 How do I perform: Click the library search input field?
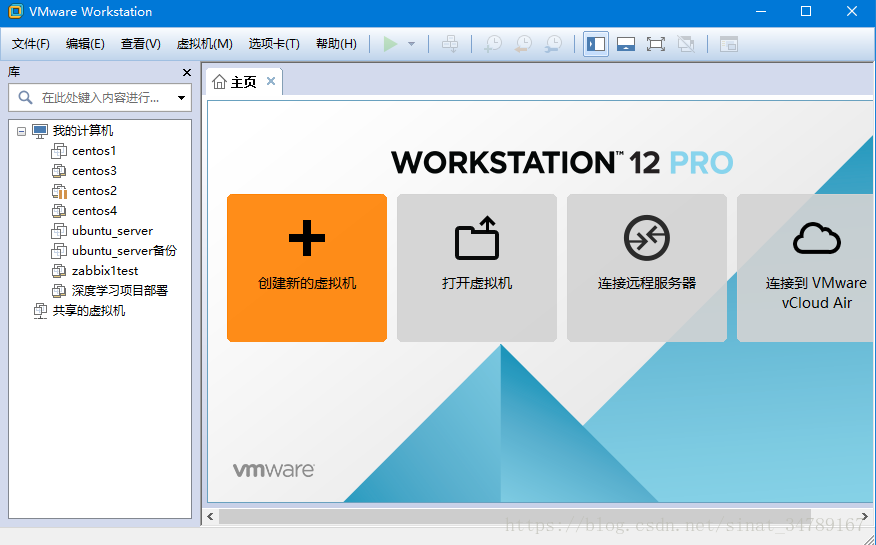[101, 98]
